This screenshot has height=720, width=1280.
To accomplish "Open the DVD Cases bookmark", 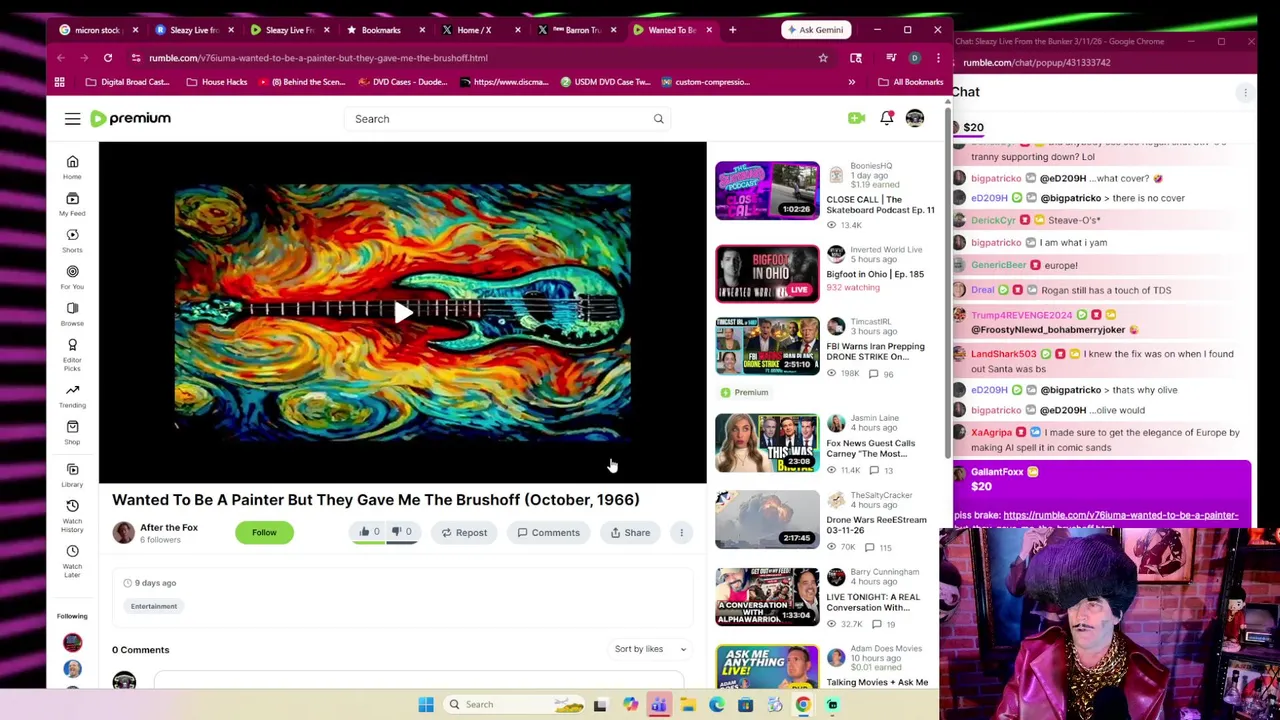I will point(403,82).
